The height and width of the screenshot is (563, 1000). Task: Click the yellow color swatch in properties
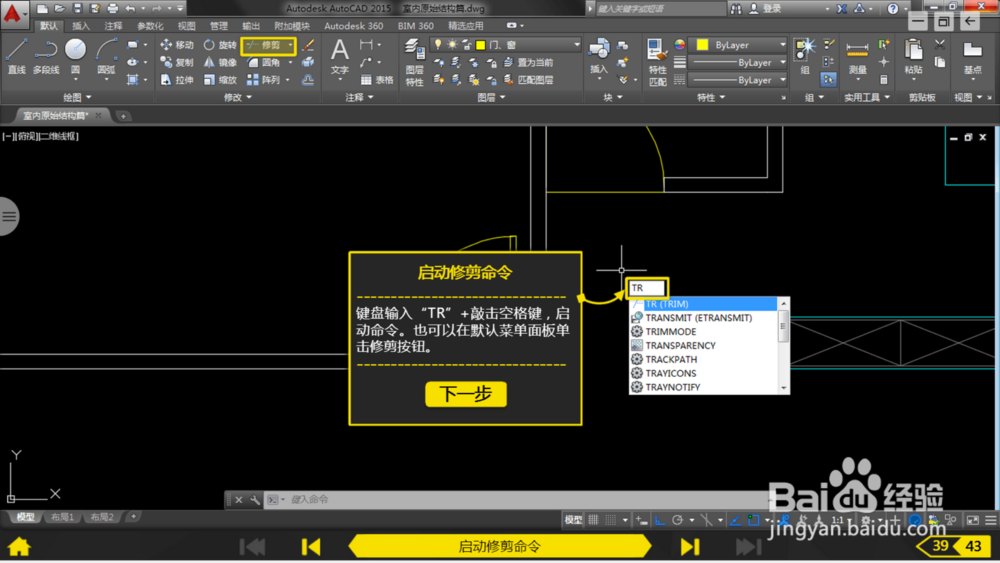[x=703, y=45]
